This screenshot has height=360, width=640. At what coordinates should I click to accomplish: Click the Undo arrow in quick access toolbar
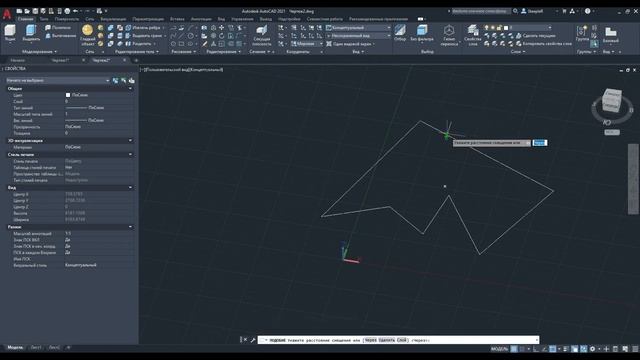pos(76,11)
